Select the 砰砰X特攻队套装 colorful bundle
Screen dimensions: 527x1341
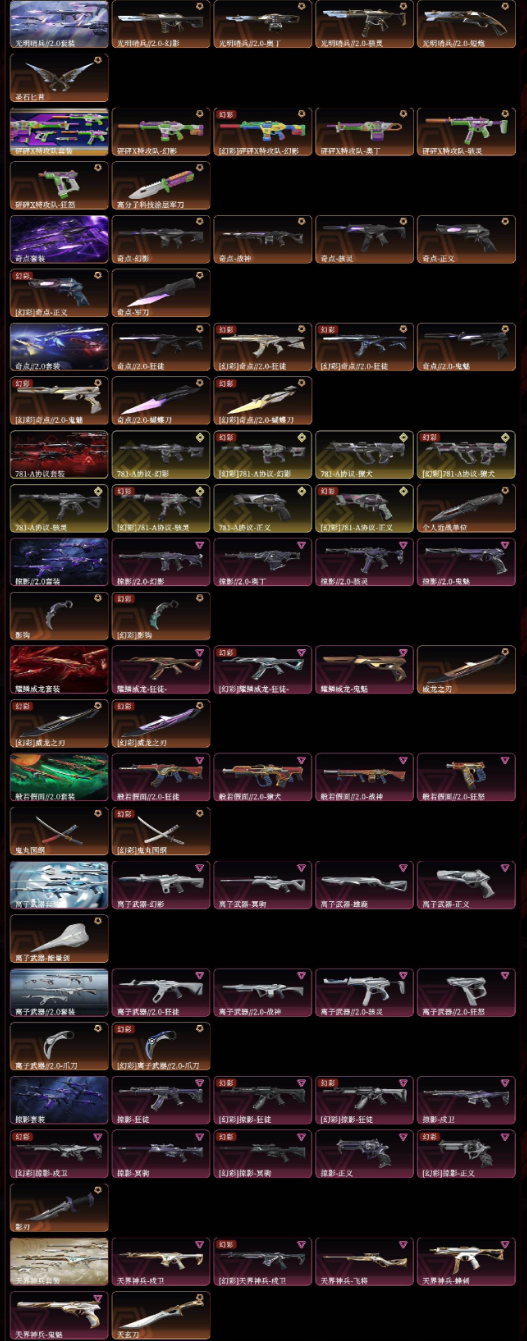click(59, 132)
